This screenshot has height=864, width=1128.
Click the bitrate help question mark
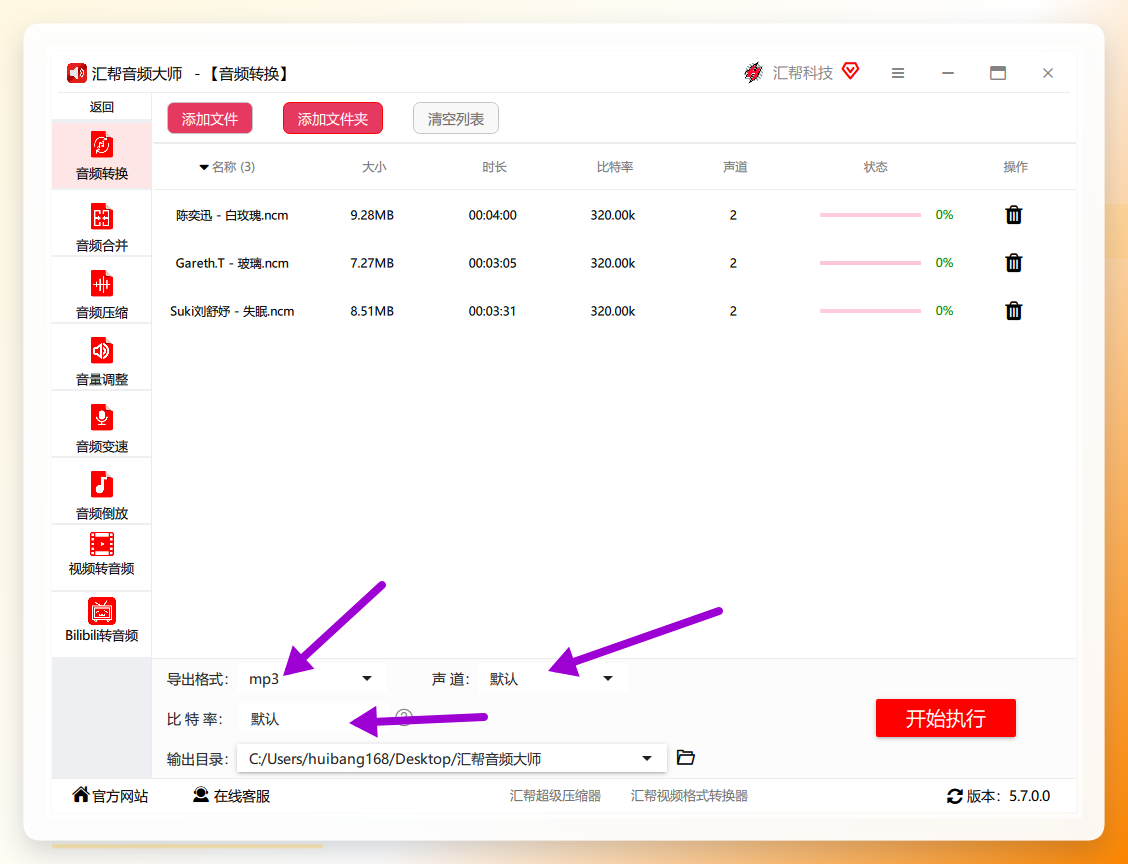404,718
